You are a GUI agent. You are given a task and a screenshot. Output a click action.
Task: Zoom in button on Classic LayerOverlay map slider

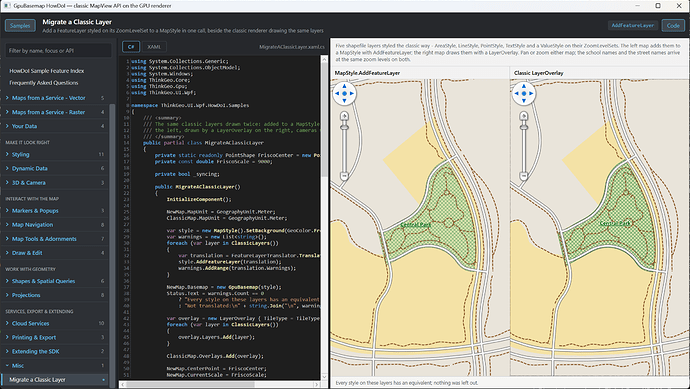tap(524, 116)
